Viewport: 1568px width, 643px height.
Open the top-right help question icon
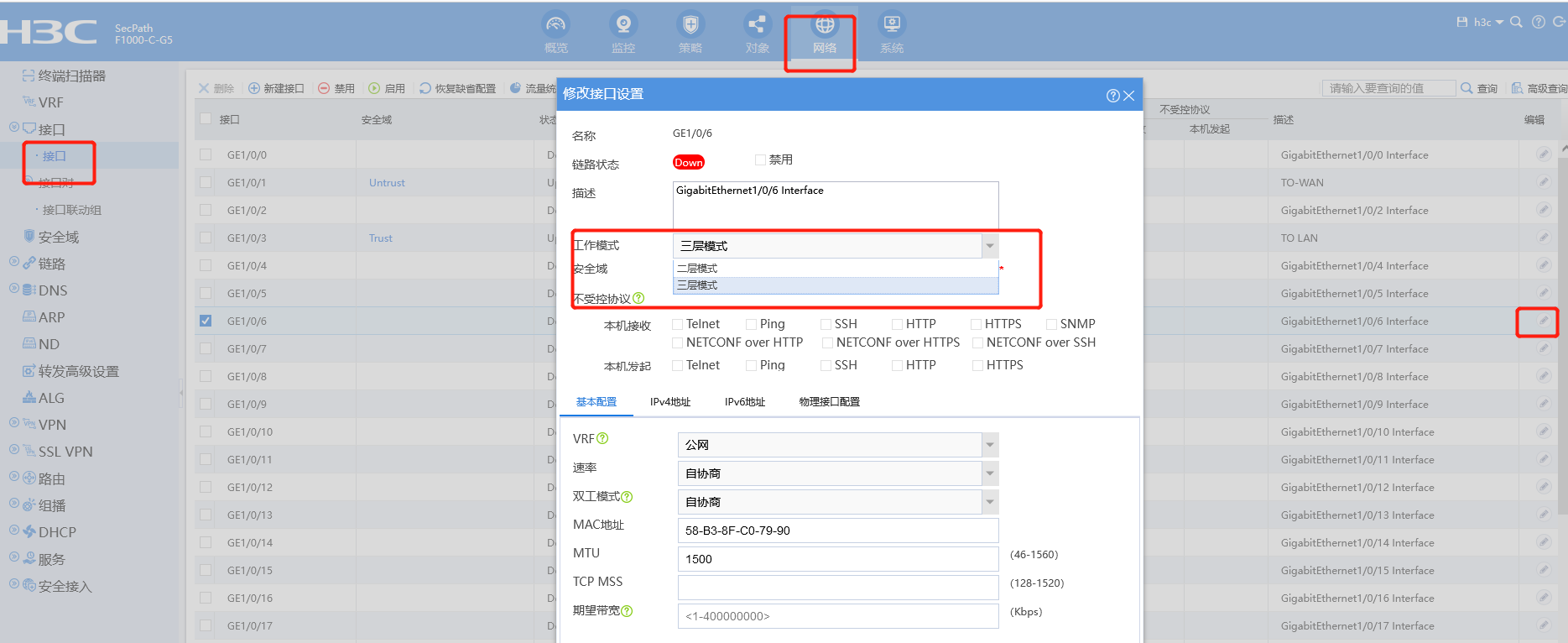coord(1539,22)
